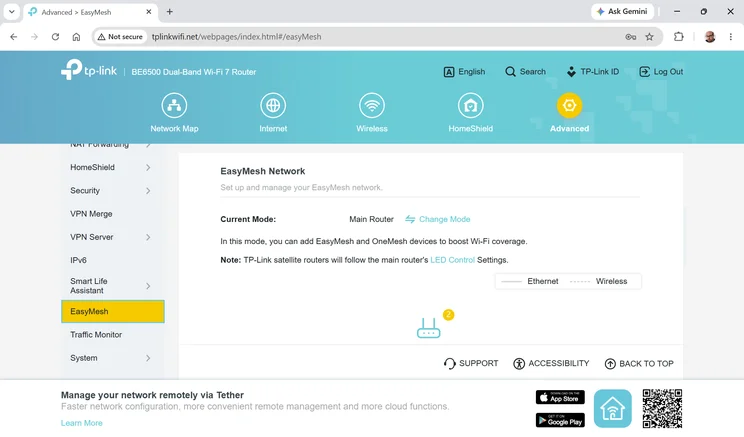The height and width of the screenshot is (437, 744).
Task: Click the Change Mode link
Action: click(x=444, y=219)
